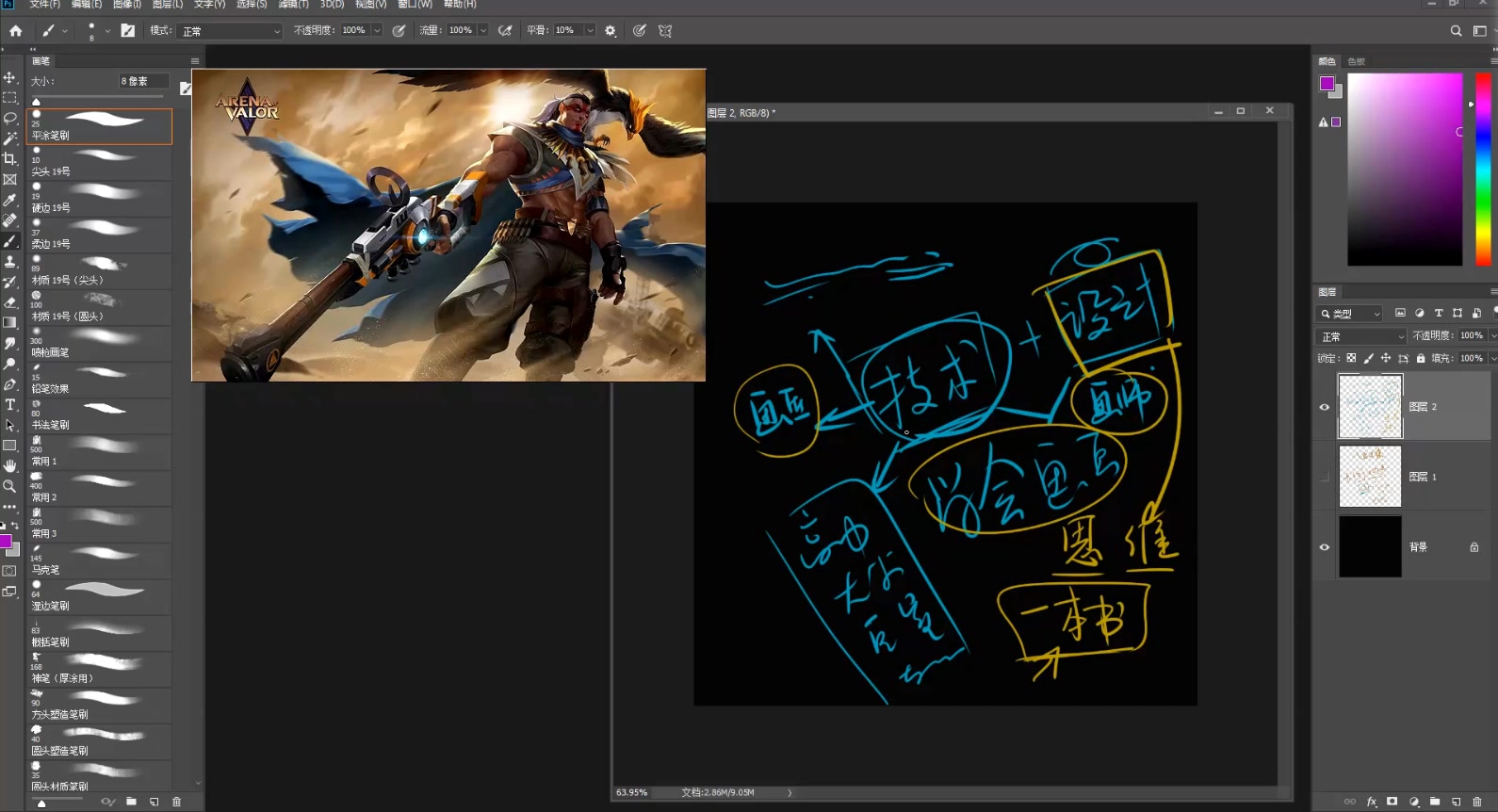Select the Magic Wand tool
The image size is (1498, 812).
[x=9, y=138]
